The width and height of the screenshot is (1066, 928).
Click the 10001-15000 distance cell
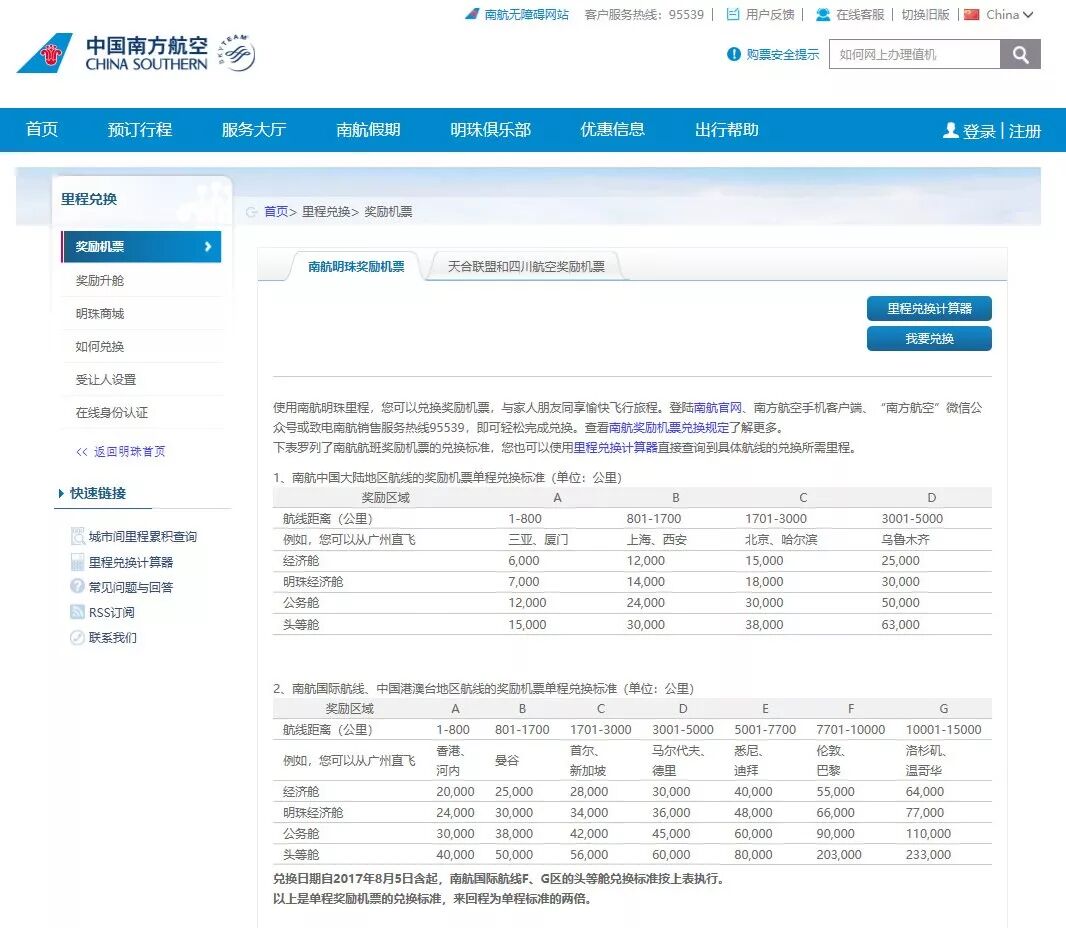(x=944, y=729)
